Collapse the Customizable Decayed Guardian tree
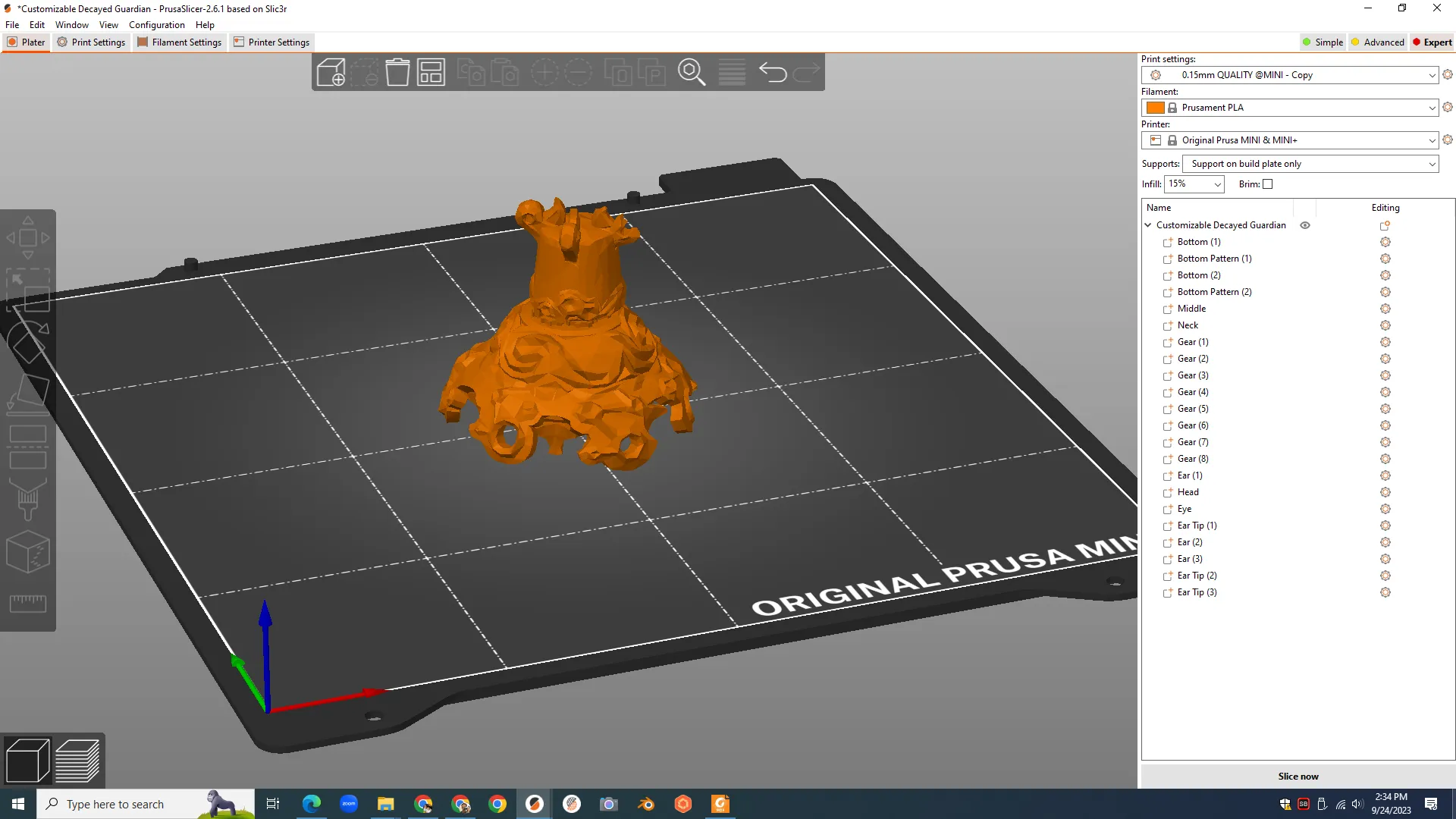 [1148, 225]
